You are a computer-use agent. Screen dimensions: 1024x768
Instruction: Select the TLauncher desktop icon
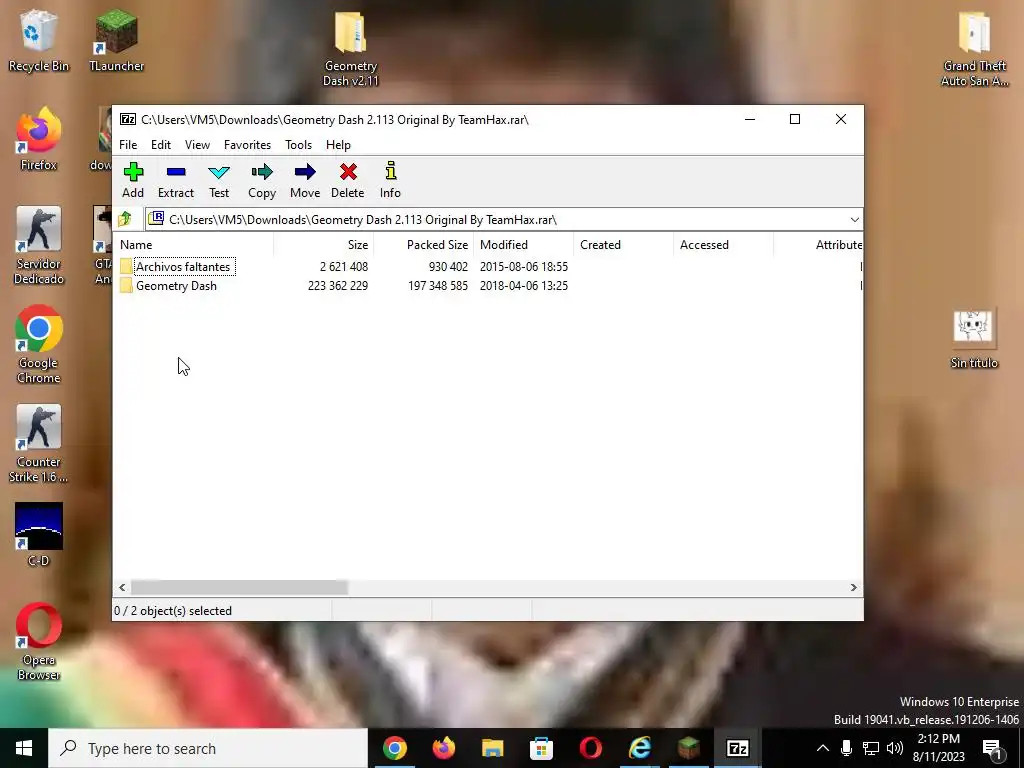click(x=116, y=40)
